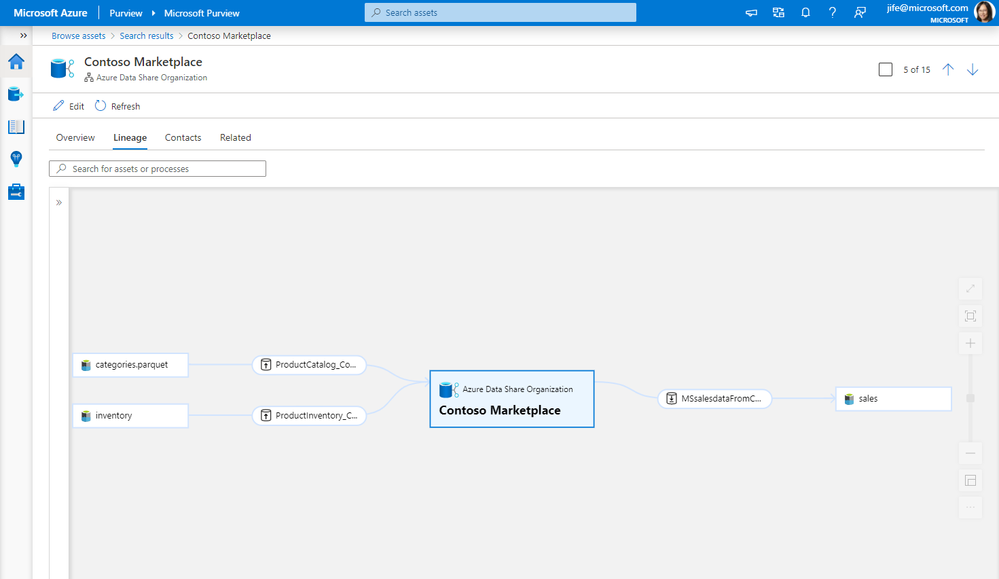Click the categories.parquet node dataset icon
999x579 pixels.
click(x=86, y=365)
